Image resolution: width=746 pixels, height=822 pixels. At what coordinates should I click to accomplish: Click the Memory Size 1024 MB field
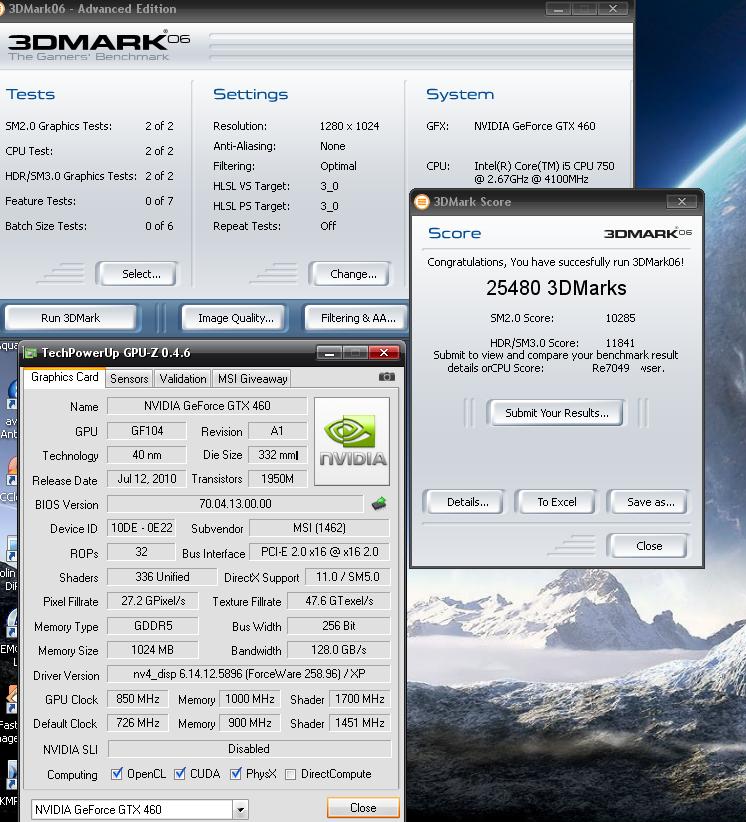pos(153,650)
